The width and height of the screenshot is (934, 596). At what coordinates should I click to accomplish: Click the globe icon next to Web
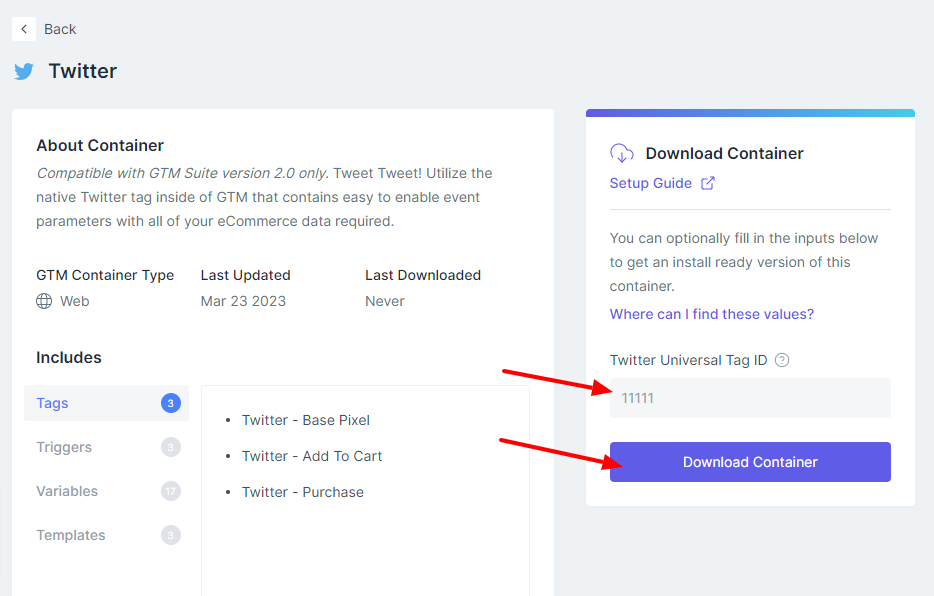[x=44, y=301]
